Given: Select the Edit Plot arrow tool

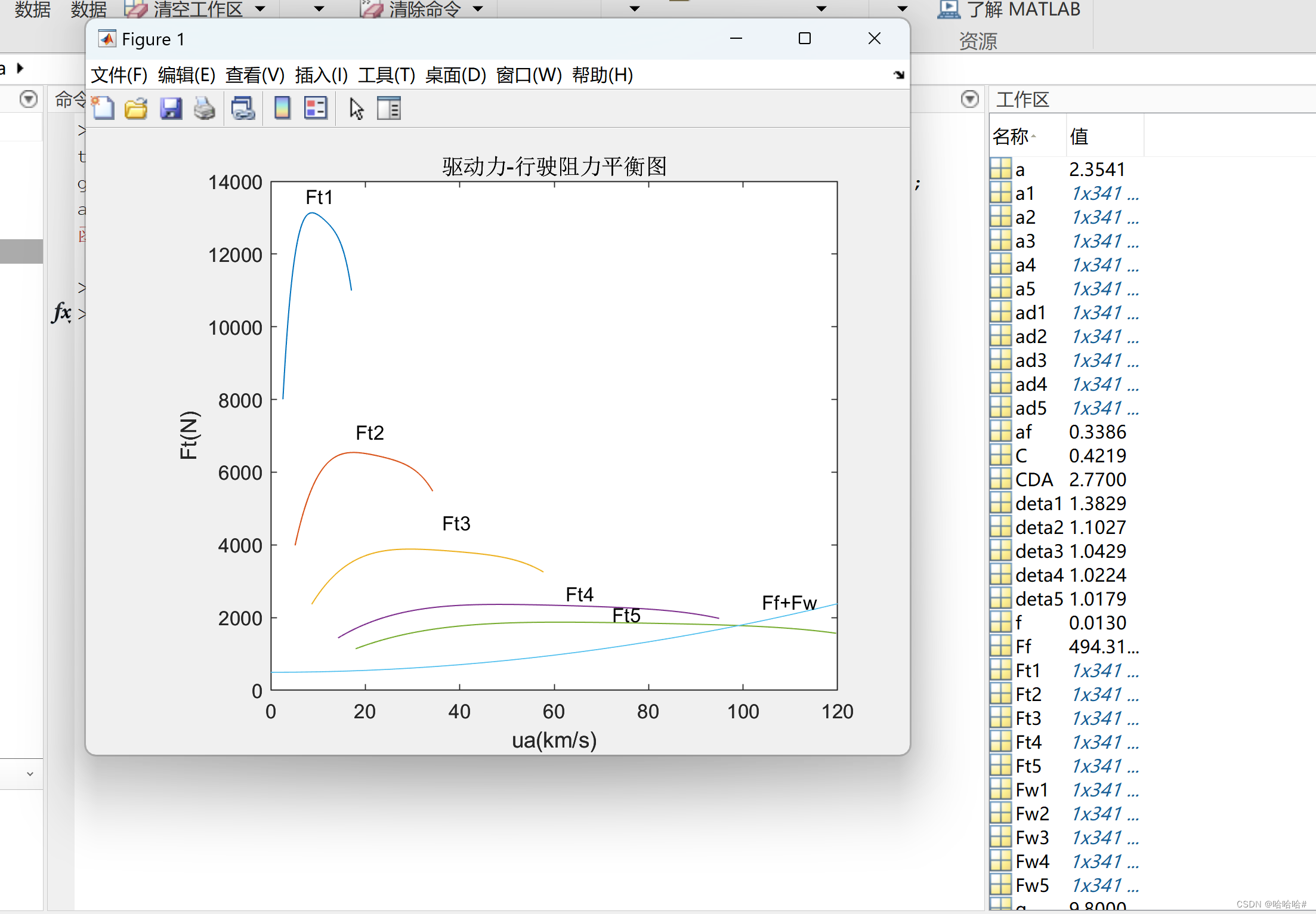Looking at the screenshot, I should (x=356, y=109).
